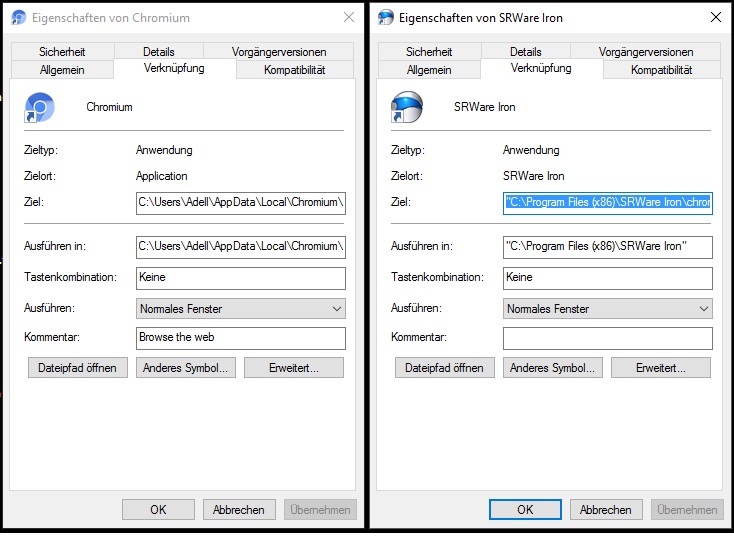Click the 'Chromium' name label beside the icon
This screenshot has height=538, width=734.
tap(110, 107)
